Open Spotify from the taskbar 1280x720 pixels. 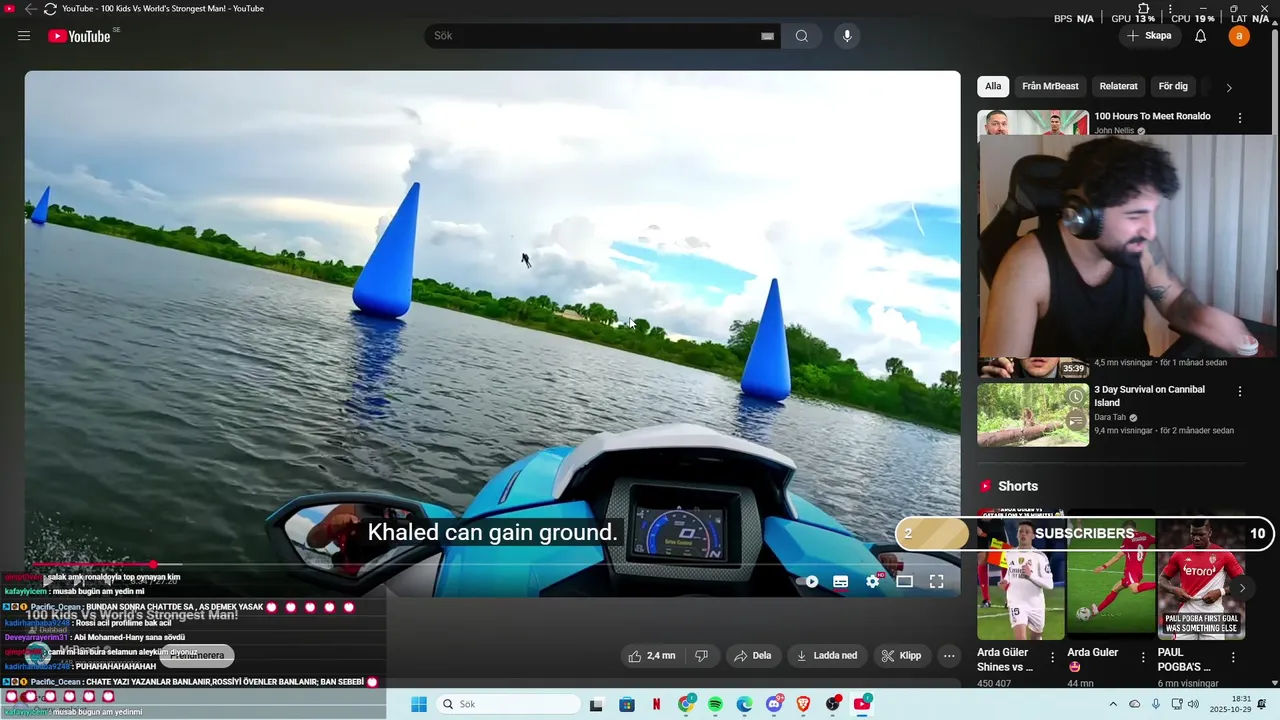coord(715,704)
